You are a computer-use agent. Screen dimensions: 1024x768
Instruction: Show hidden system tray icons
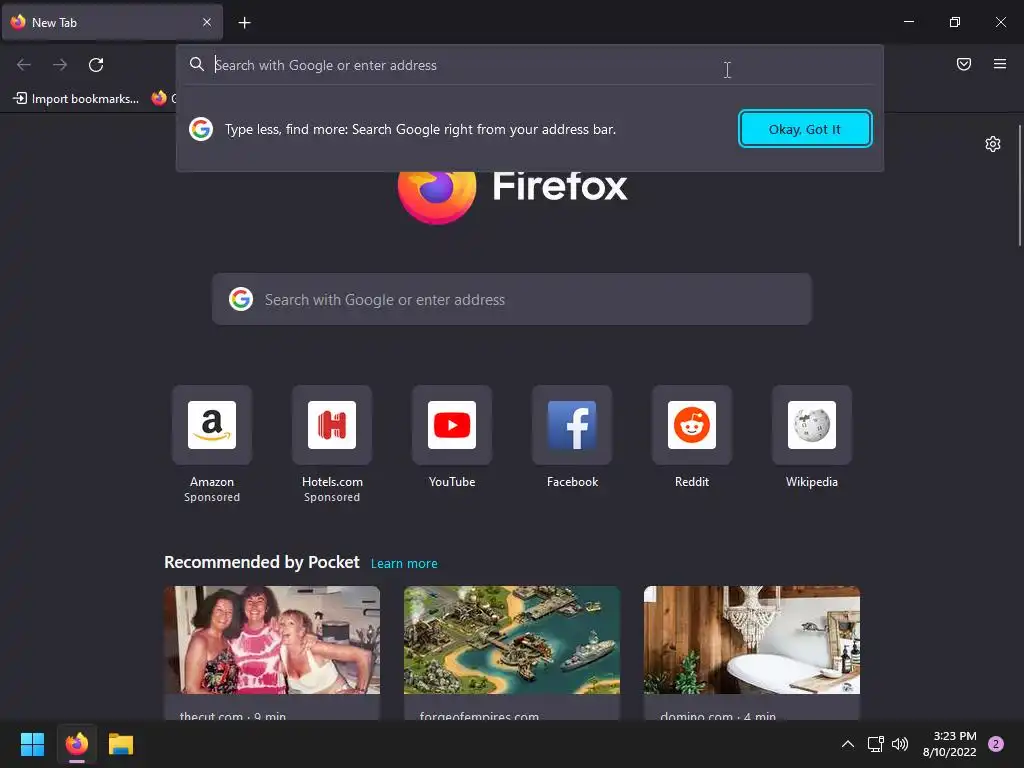click(x=848, y=744)
